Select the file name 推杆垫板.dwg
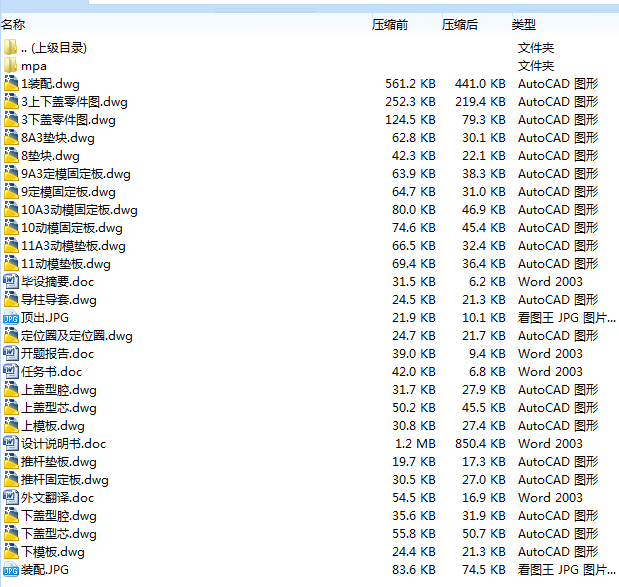619x587 pixels. click(x=59, y=462)
